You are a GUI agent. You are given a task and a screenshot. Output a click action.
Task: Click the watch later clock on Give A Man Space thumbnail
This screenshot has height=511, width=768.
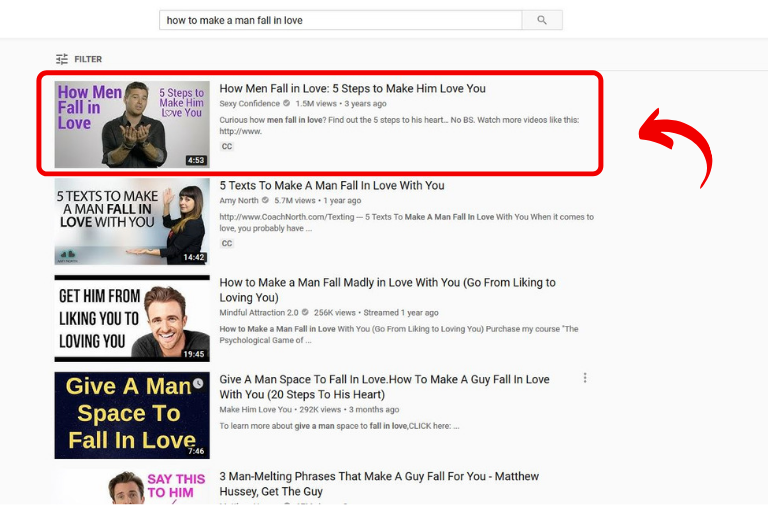coord(198,383)
